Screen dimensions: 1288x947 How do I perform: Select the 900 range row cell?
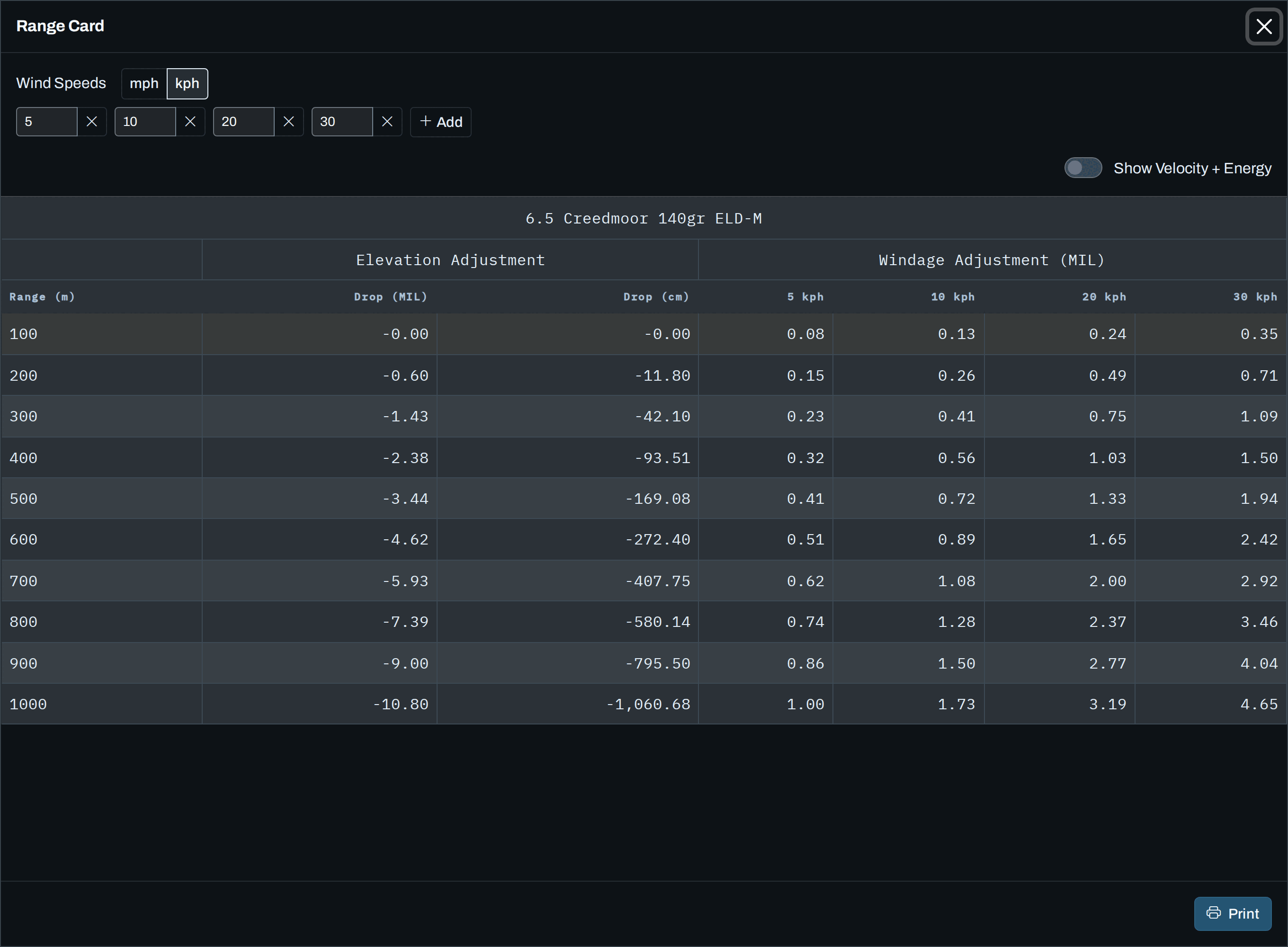point(102,663)
